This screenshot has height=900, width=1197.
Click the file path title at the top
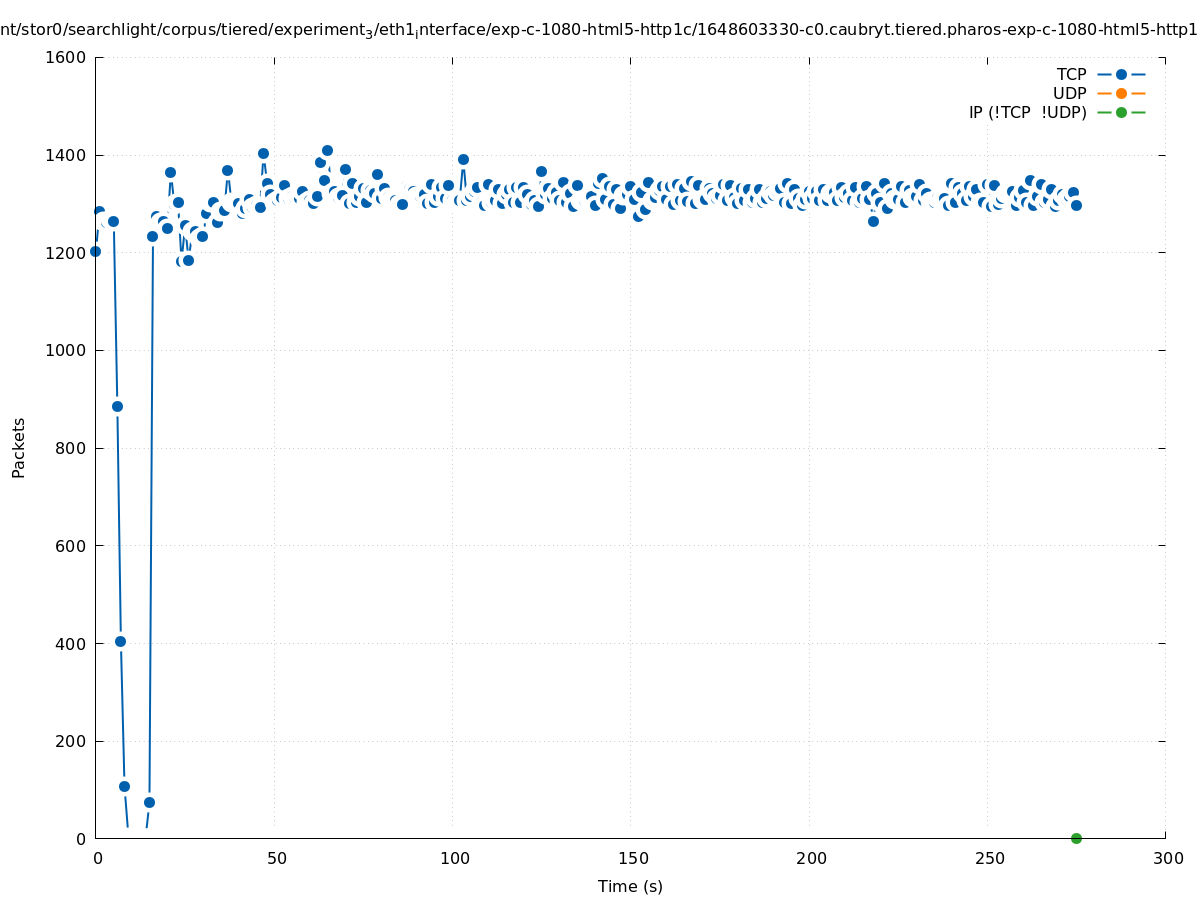[598, 30]
